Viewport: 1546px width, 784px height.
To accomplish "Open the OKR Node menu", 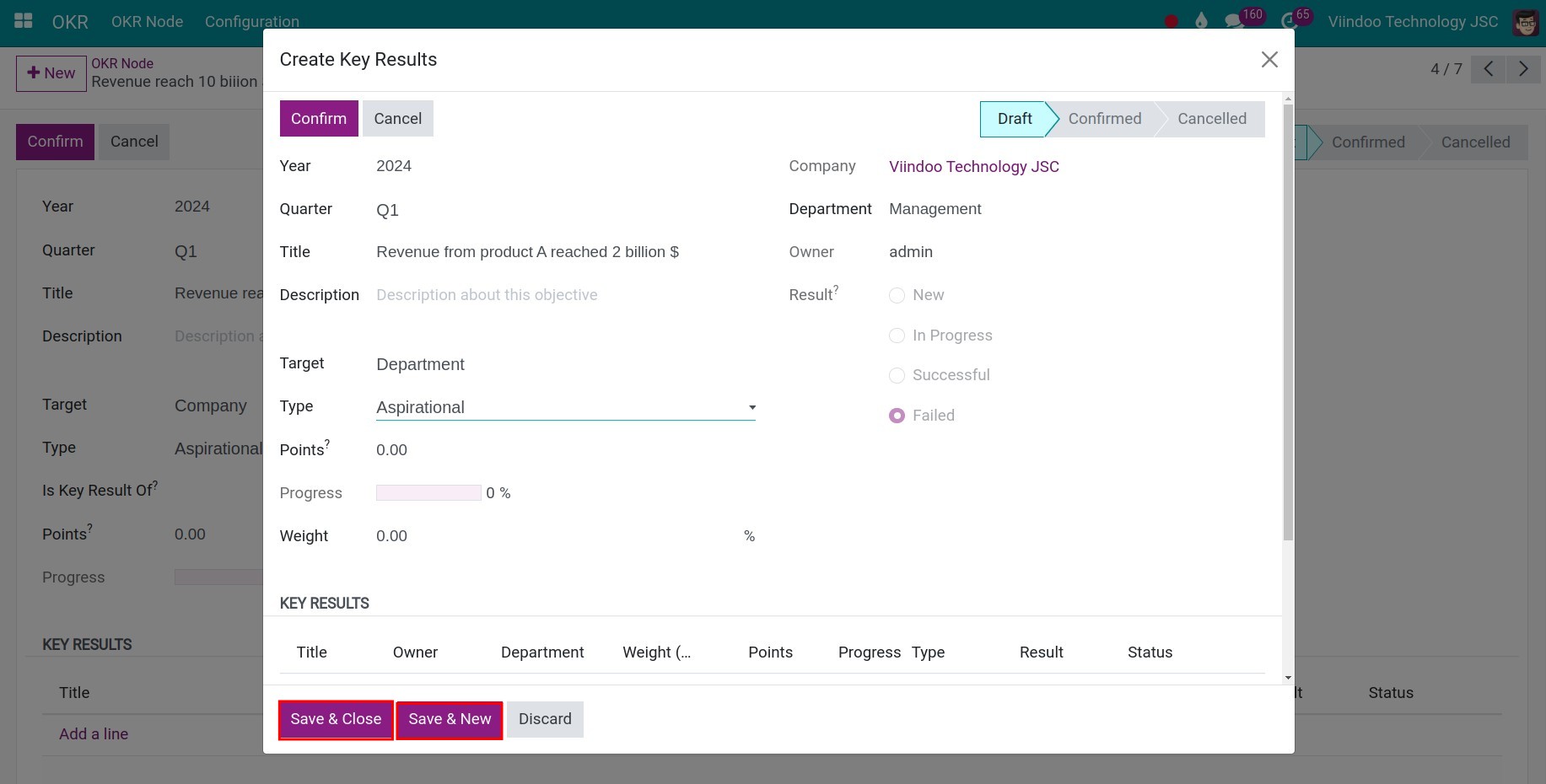I will [147, 22].
